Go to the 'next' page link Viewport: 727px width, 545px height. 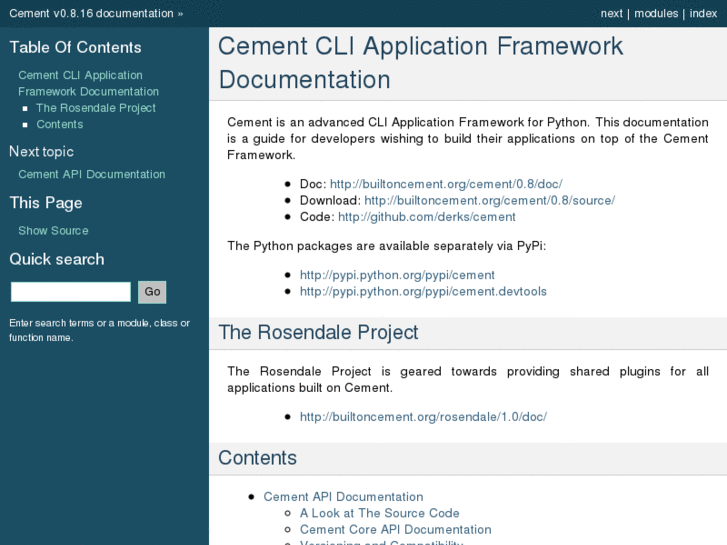coord(612,13)
